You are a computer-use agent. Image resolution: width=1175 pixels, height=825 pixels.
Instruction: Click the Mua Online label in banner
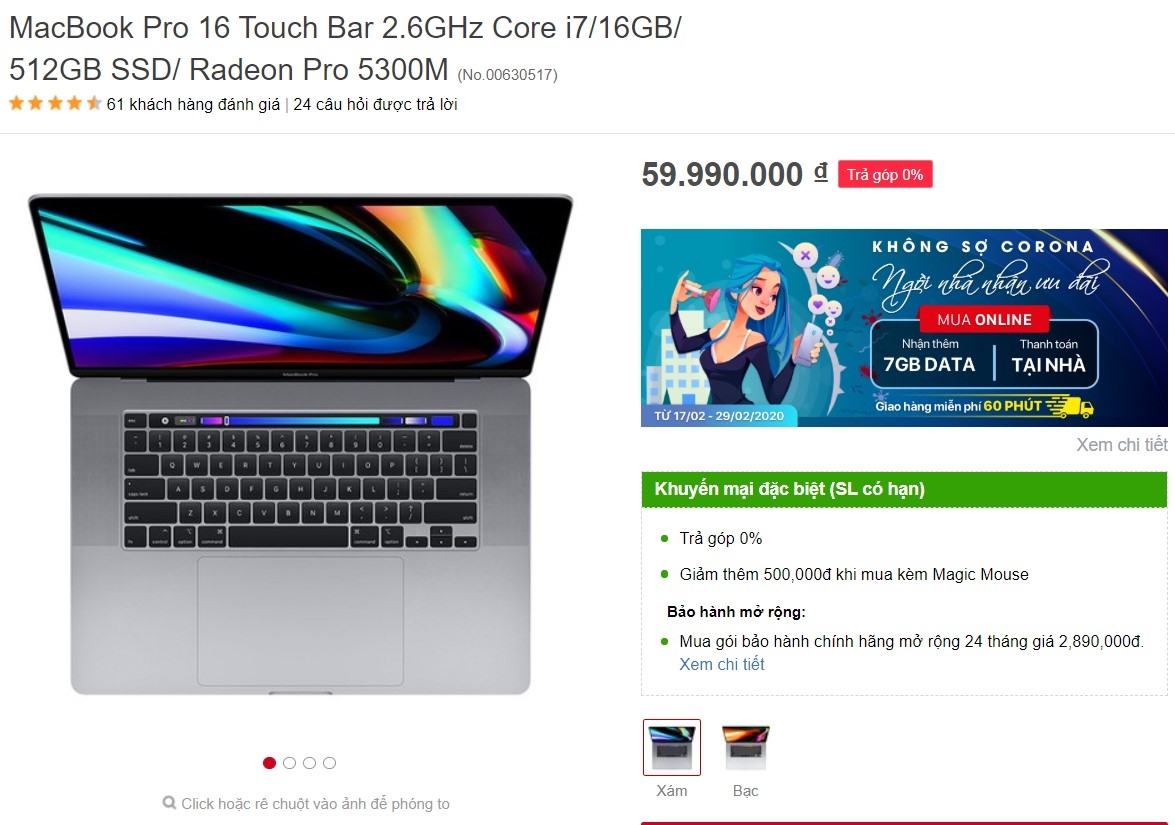pyautogui.click(x=984, y=320)
